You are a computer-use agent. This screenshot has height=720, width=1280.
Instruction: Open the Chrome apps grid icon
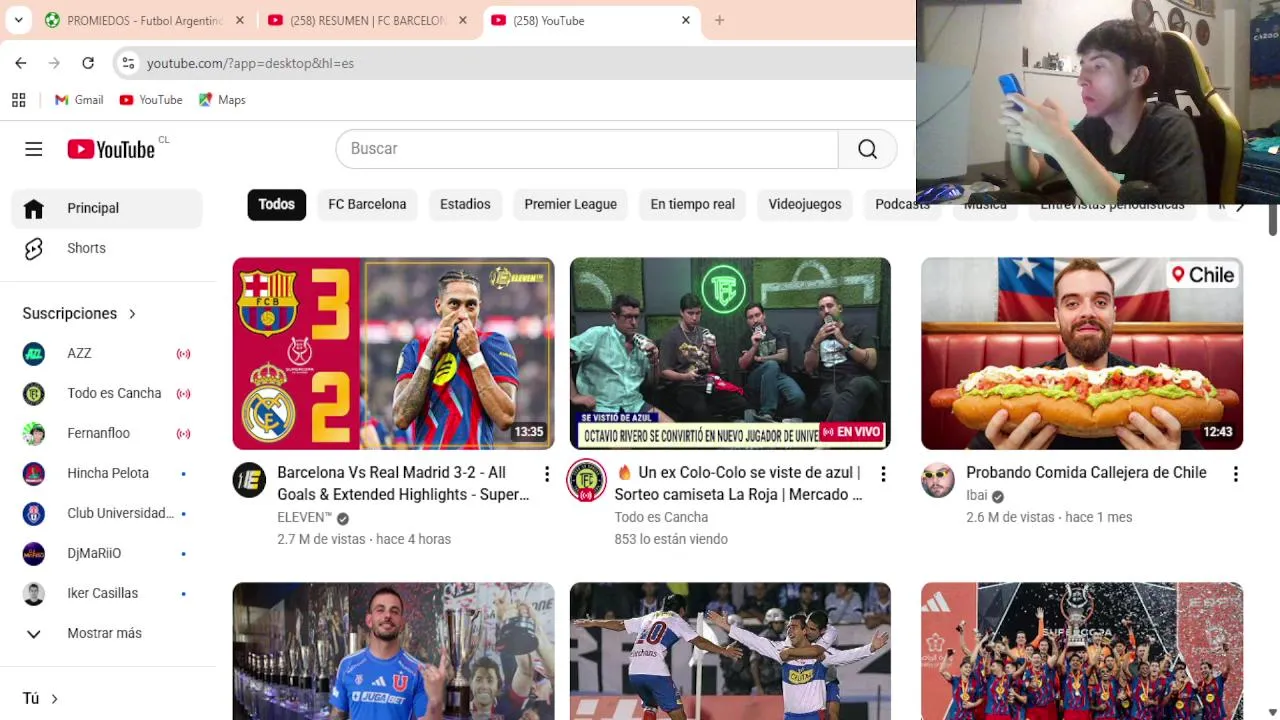(18, 100)
